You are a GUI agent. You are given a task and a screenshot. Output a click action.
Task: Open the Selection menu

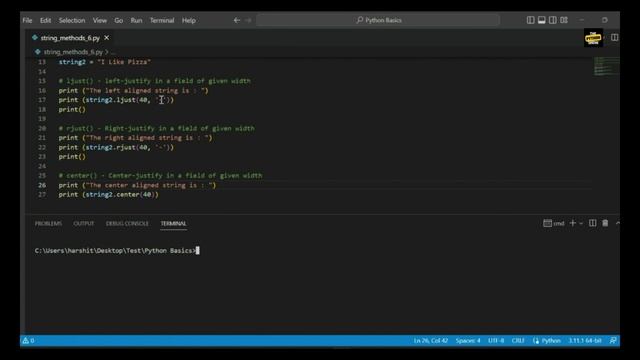[72, 20]
